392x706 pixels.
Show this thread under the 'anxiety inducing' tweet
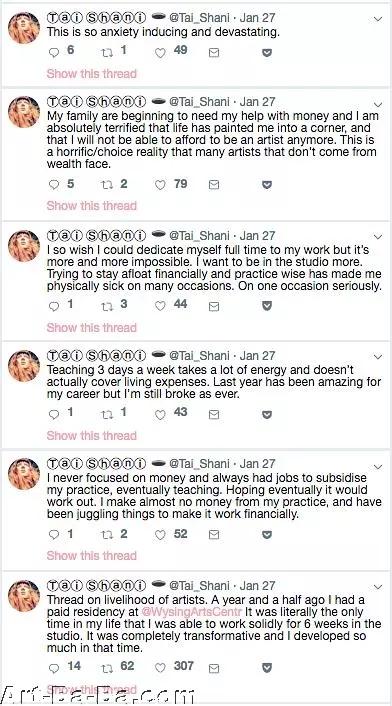coord(91,73)
